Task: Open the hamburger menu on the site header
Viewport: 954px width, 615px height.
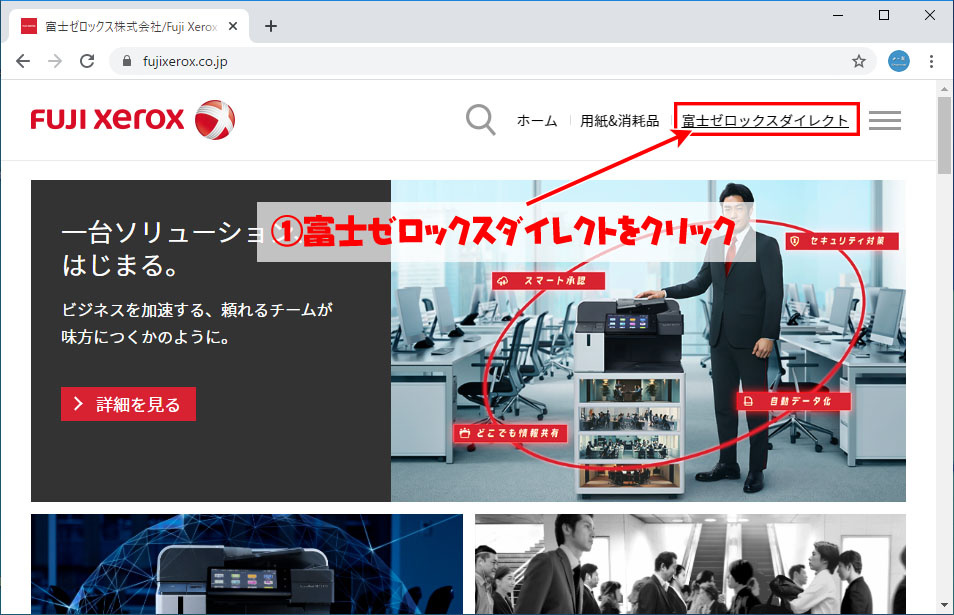Action: pos(885,120)
